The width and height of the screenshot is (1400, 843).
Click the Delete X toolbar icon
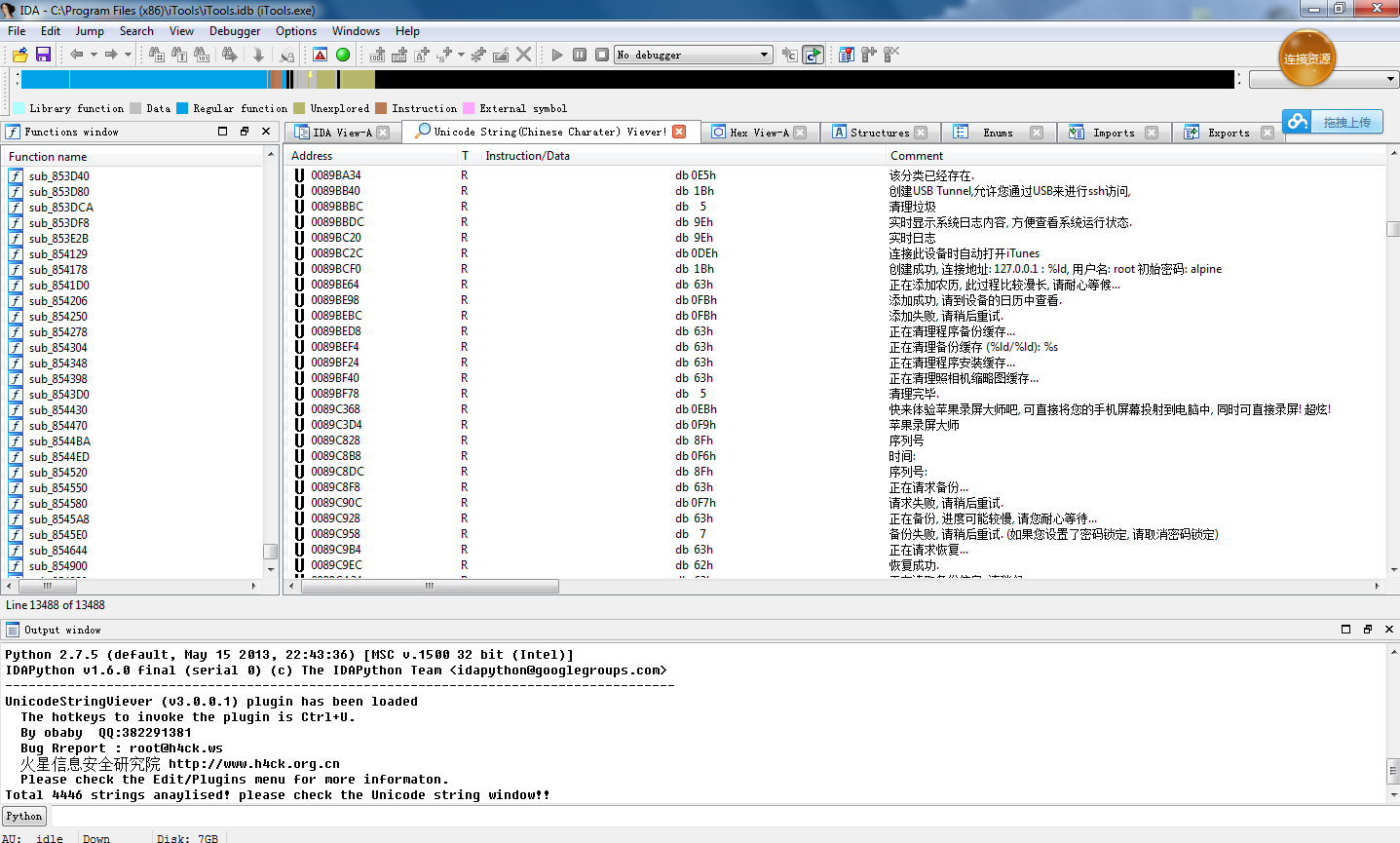[x=523, y=55]
